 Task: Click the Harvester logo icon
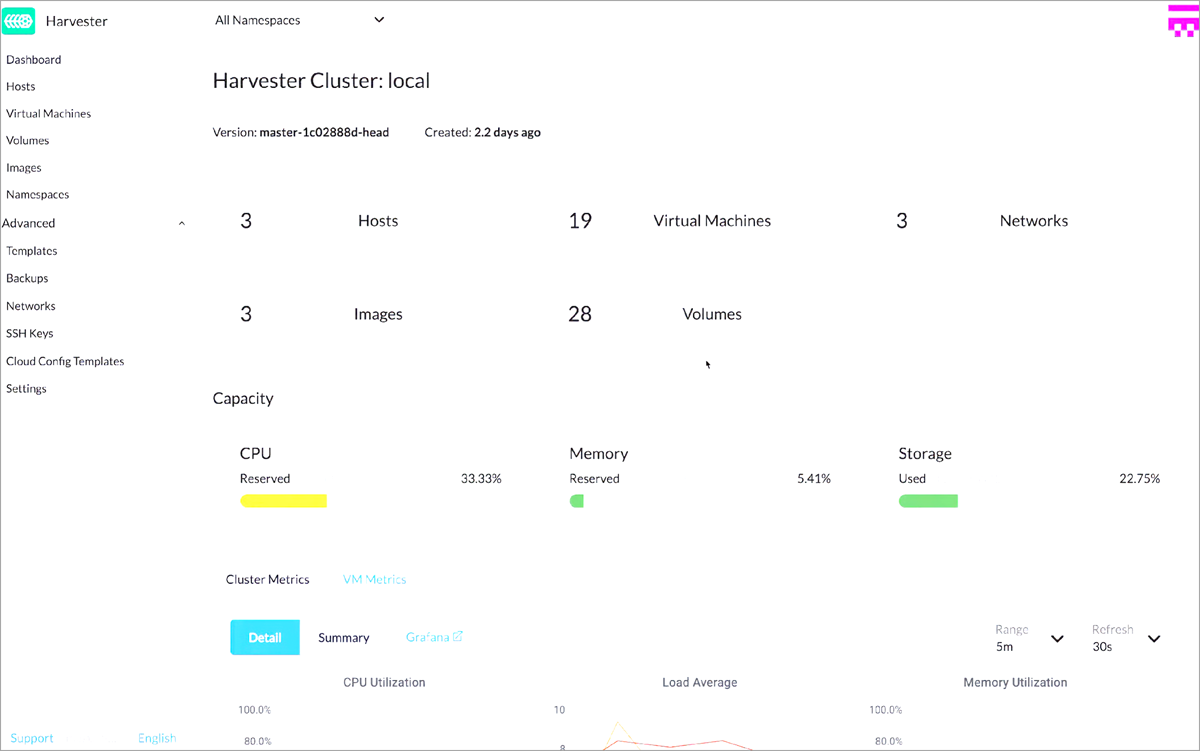19,20
